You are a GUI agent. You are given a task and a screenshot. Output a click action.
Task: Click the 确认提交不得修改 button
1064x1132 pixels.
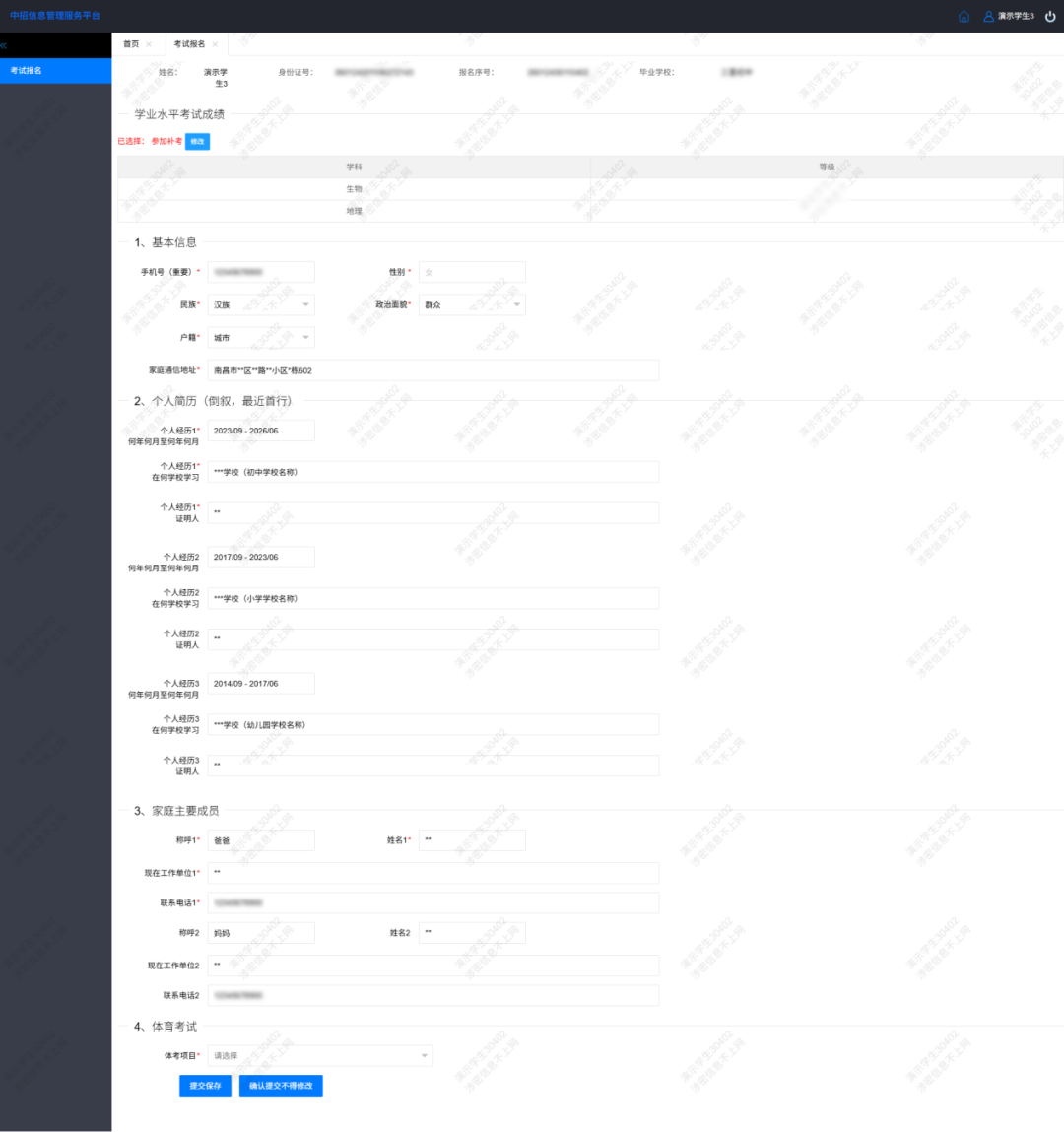[281, 1086]
